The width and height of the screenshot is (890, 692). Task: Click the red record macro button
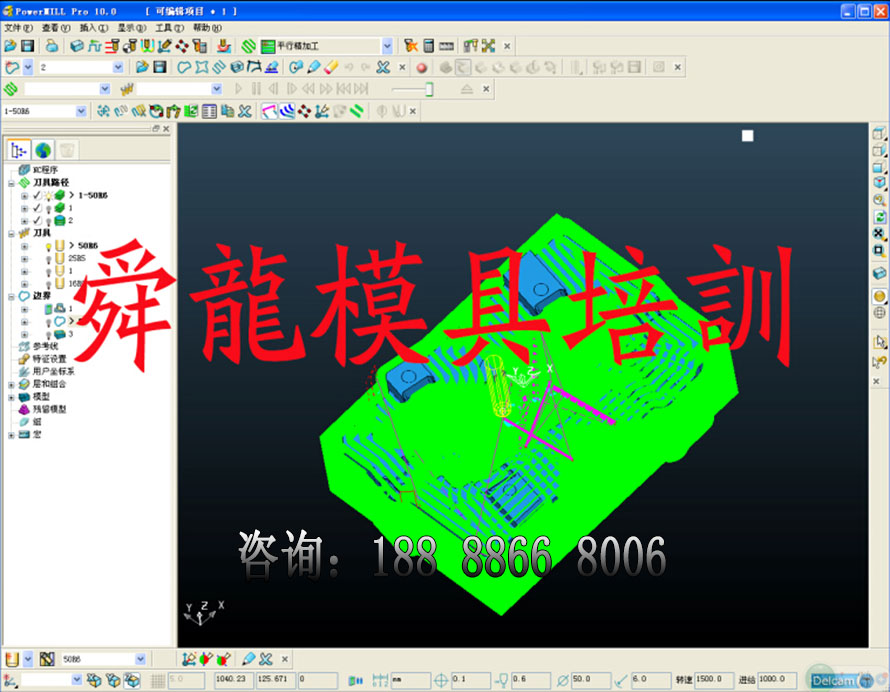coord(421,67)
